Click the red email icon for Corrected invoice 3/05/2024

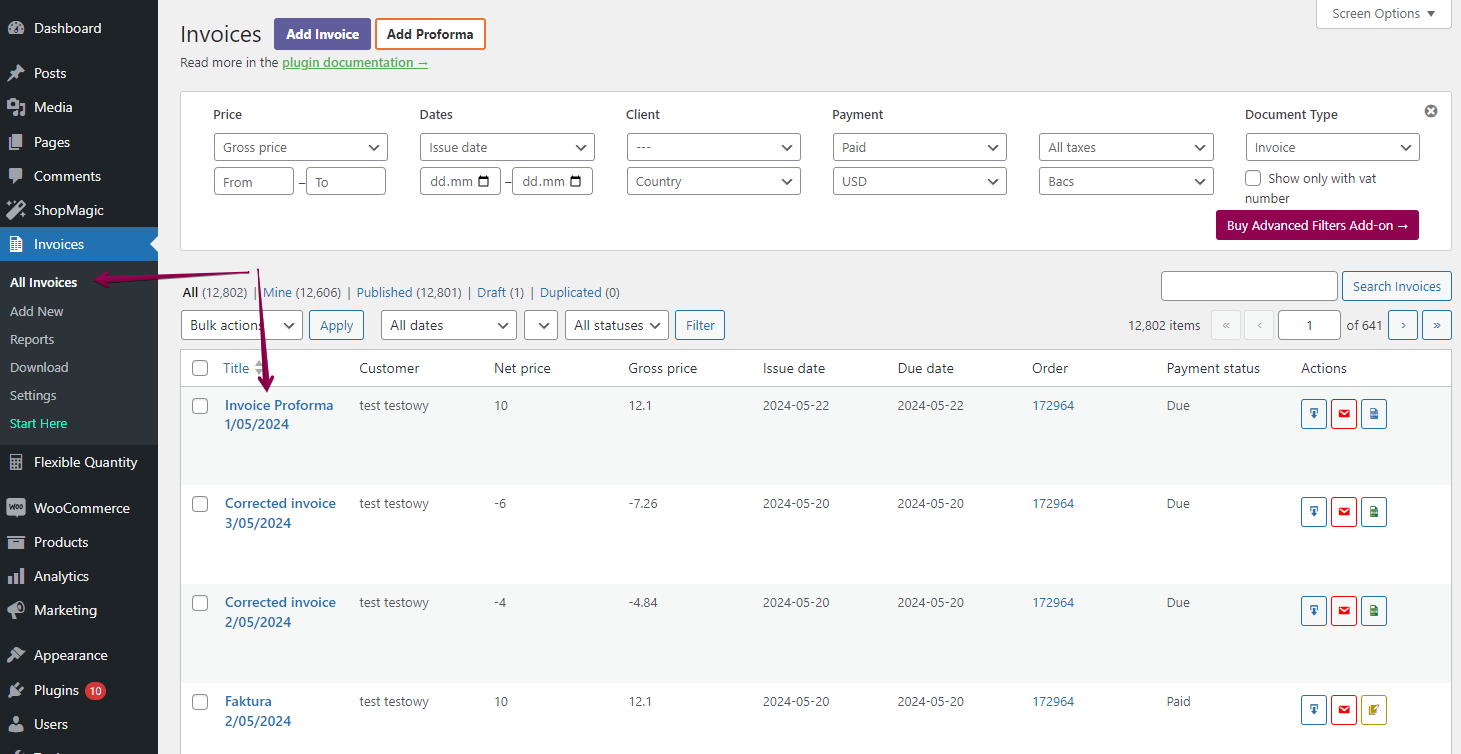pyautogui.click(x=1343, y=512)
